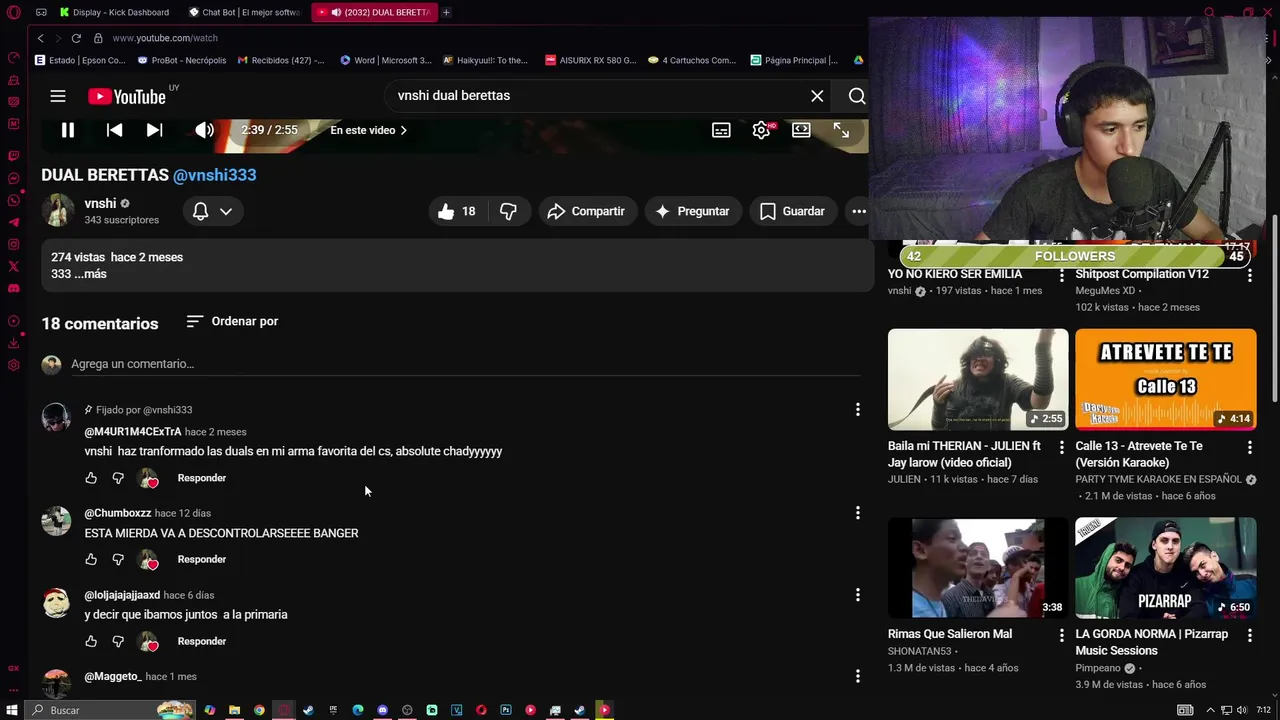
Task: Expand the description with '...más'
Action: point(90,274)
